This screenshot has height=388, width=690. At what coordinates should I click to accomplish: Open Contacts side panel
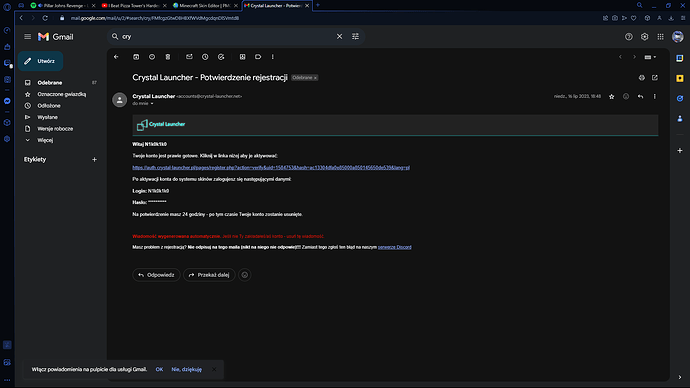680,118
